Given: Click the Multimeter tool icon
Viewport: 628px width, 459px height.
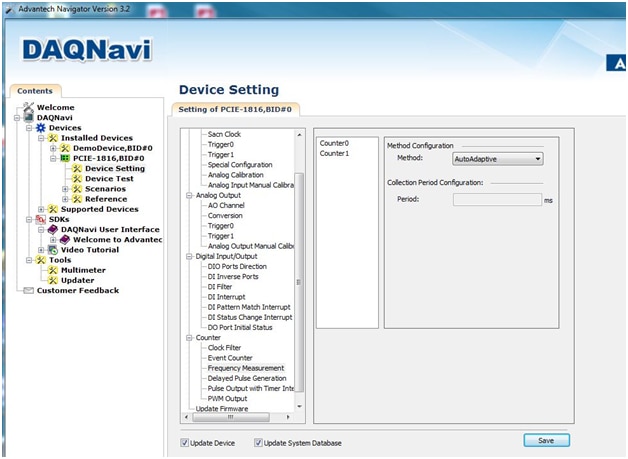Looking at the screenshot, I should (x=53, y=270).
